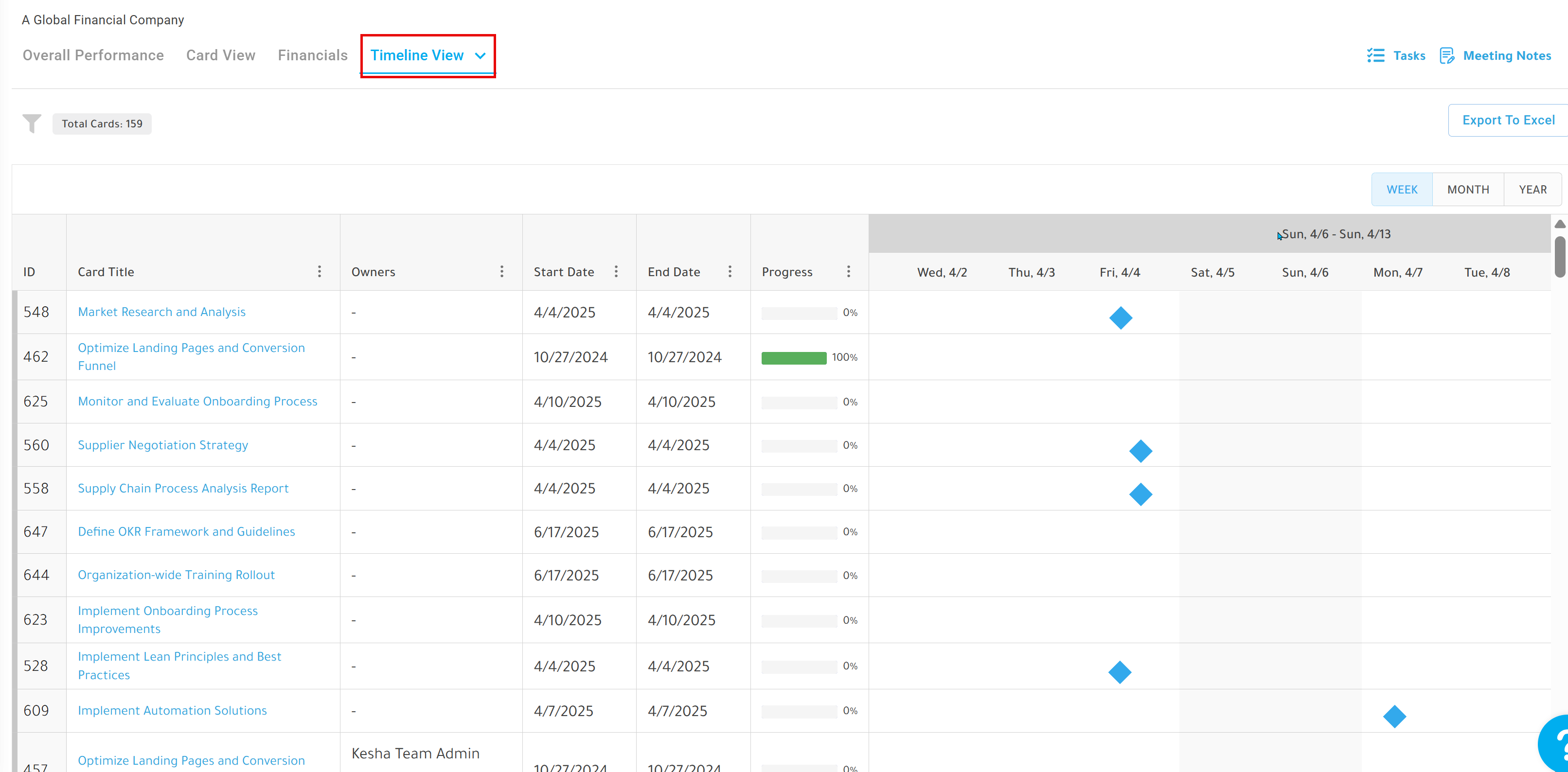Open the filter funnel icon

pos(32,123)
